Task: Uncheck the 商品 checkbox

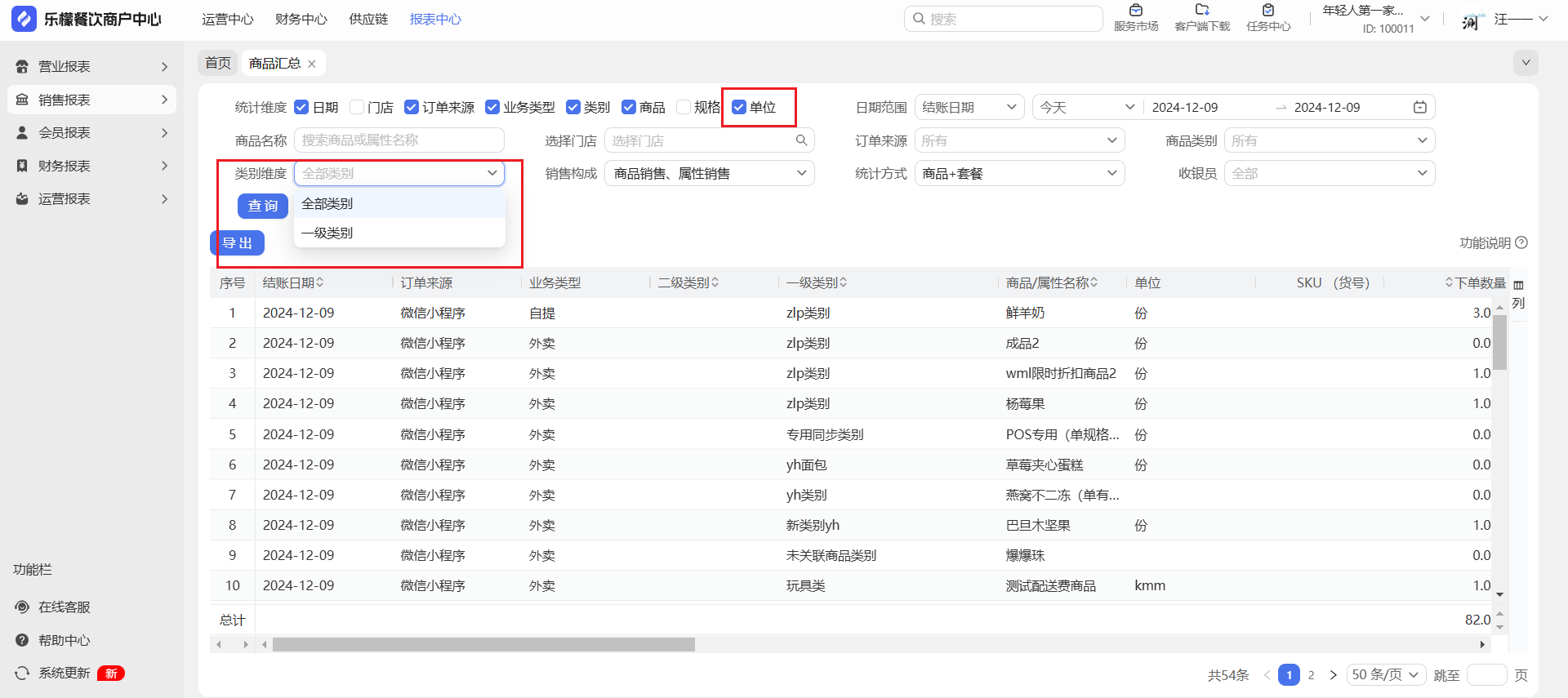Action: (629, 107)
